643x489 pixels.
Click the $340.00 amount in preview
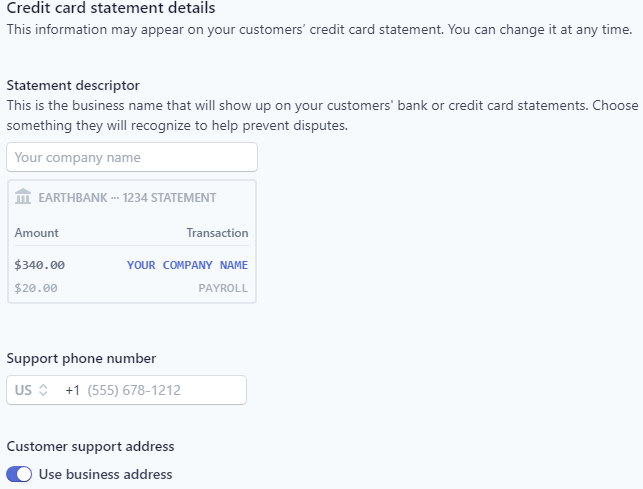[40, 265]
